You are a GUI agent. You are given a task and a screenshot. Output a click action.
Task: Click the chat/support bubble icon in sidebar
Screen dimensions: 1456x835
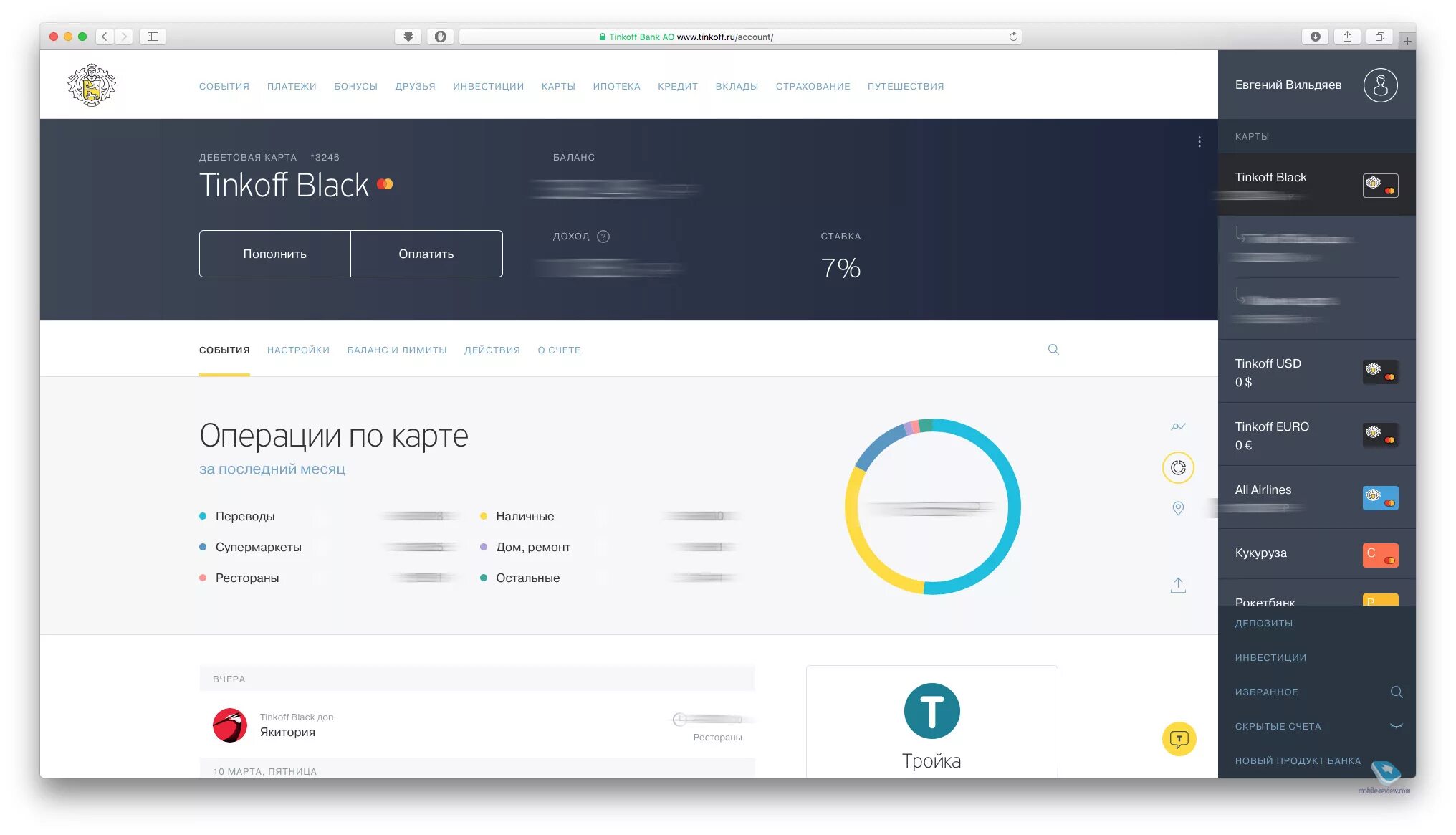tap(1180, 740)
